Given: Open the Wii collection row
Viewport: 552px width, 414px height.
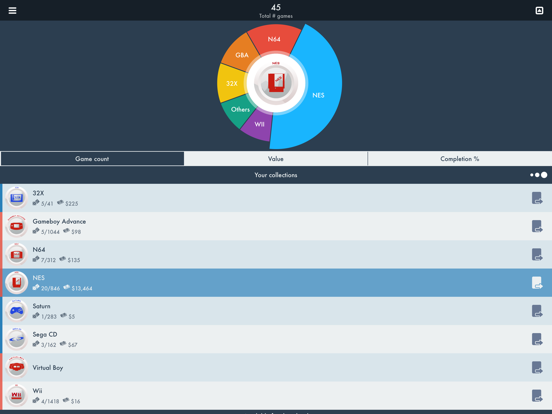Looking at the screenshot, I should [276, 395].
